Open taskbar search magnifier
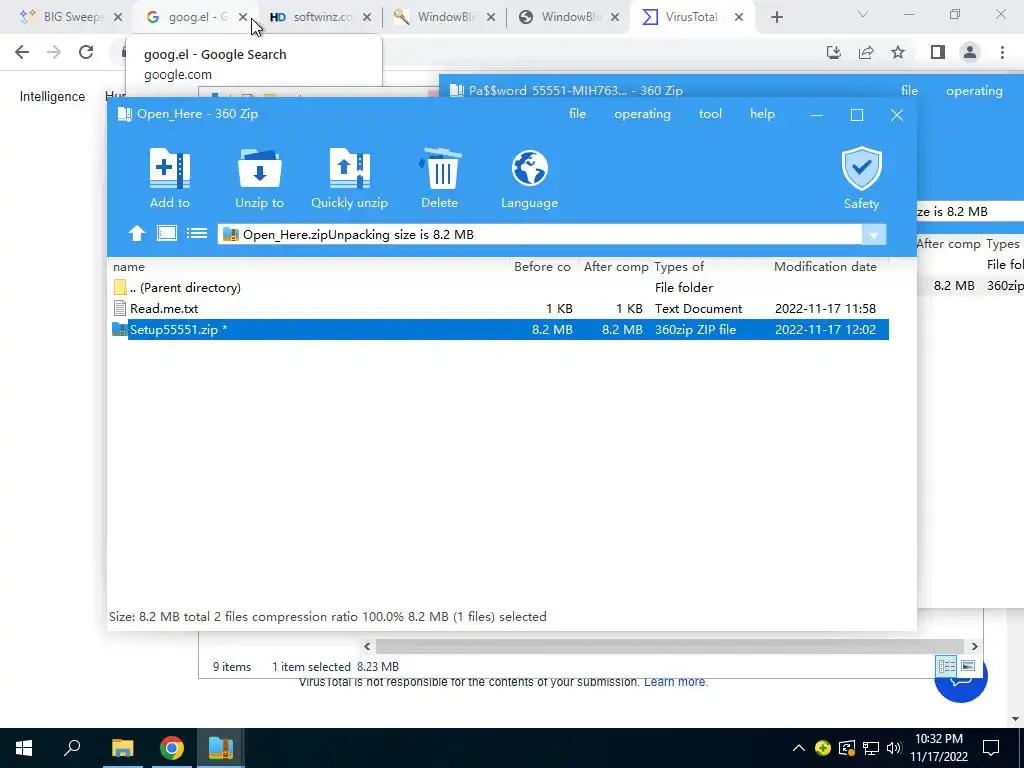Image resolution: width=1024 pixels, height=768 pixels. pyautogui.click(x=72, y=748)
